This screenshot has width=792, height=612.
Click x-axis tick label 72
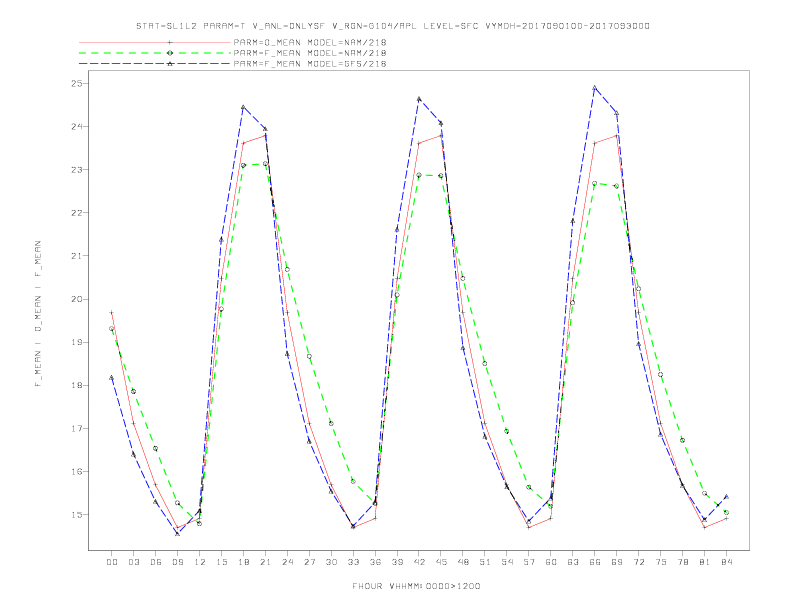638,562
